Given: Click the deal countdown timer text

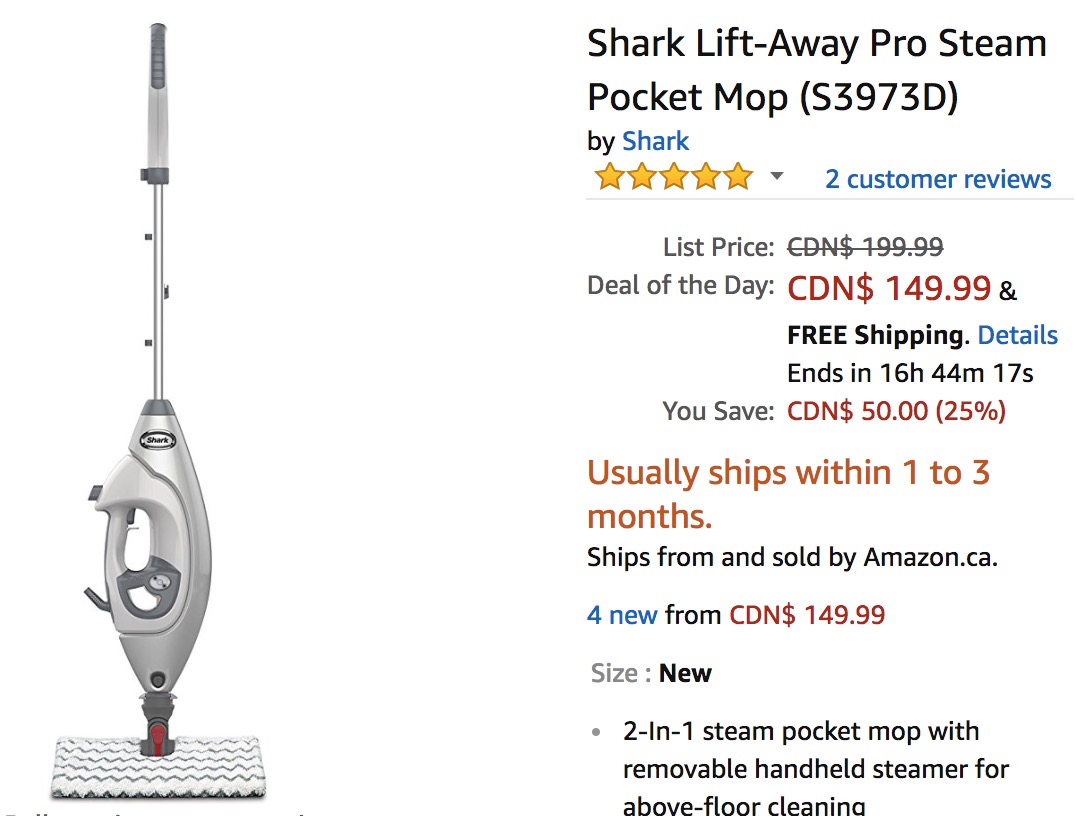Looking at the screenshot, I should (x=910, y=374).
